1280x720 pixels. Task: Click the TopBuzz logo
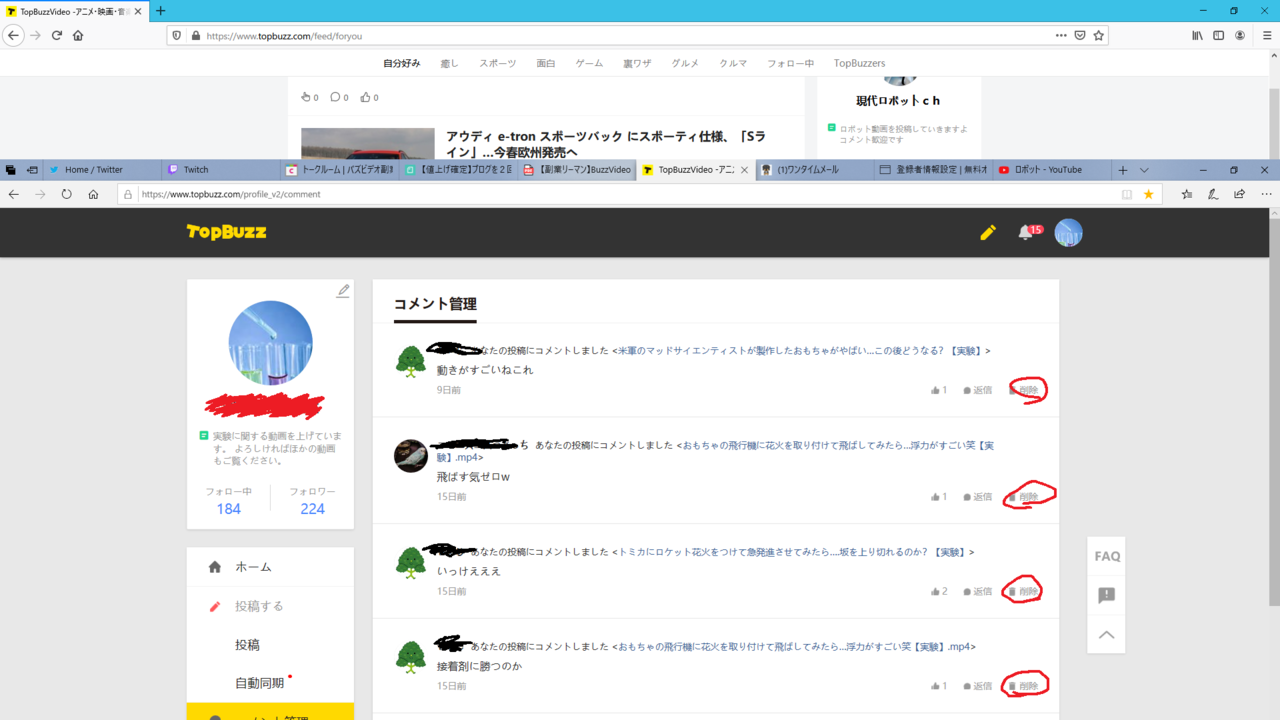(x=226, y=232)
